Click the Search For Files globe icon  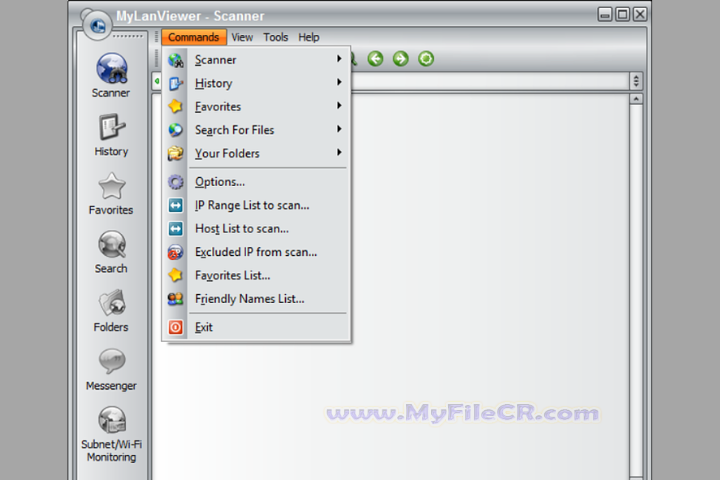(175, 130)
